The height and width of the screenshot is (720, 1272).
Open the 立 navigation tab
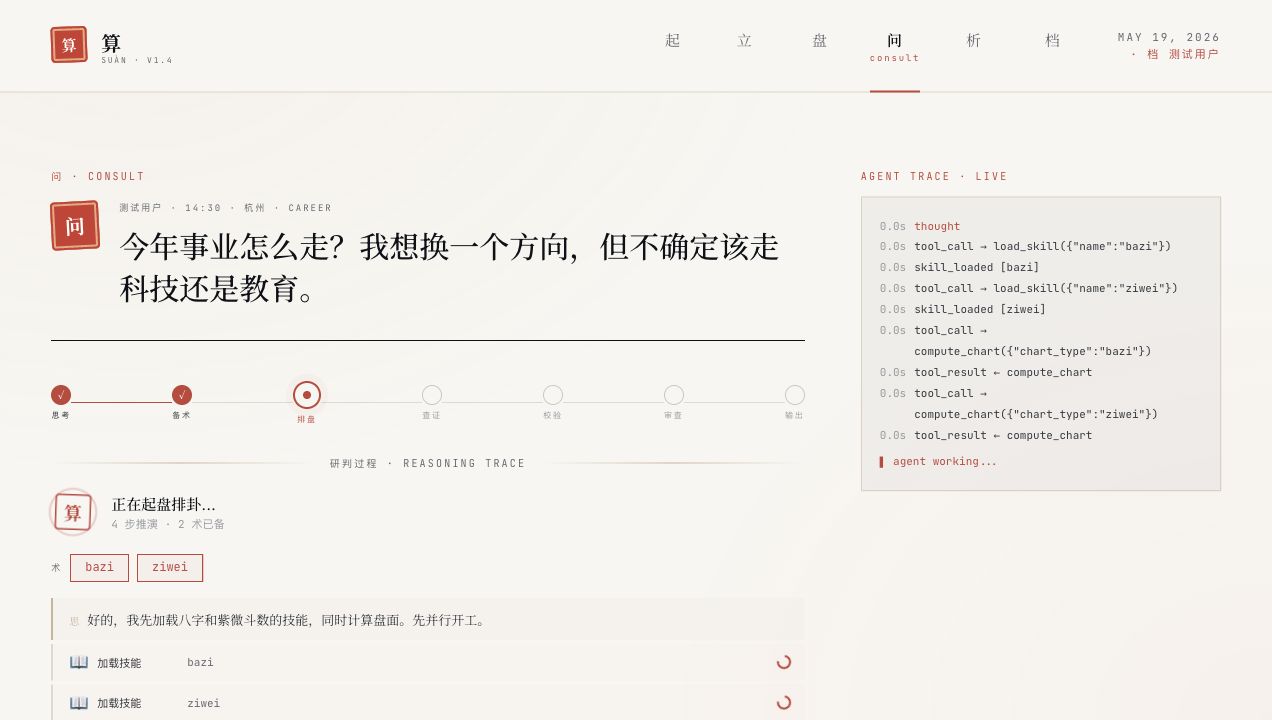745,41
